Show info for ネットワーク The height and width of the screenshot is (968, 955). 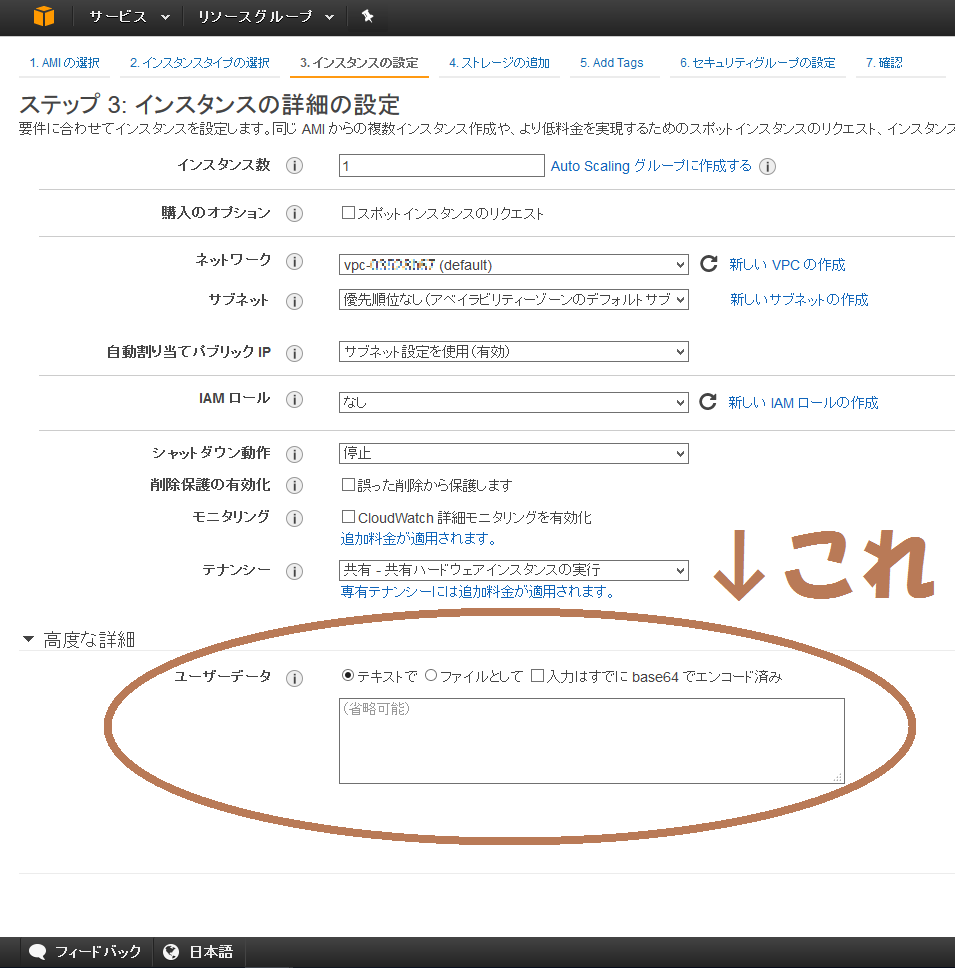click(294, 262)
